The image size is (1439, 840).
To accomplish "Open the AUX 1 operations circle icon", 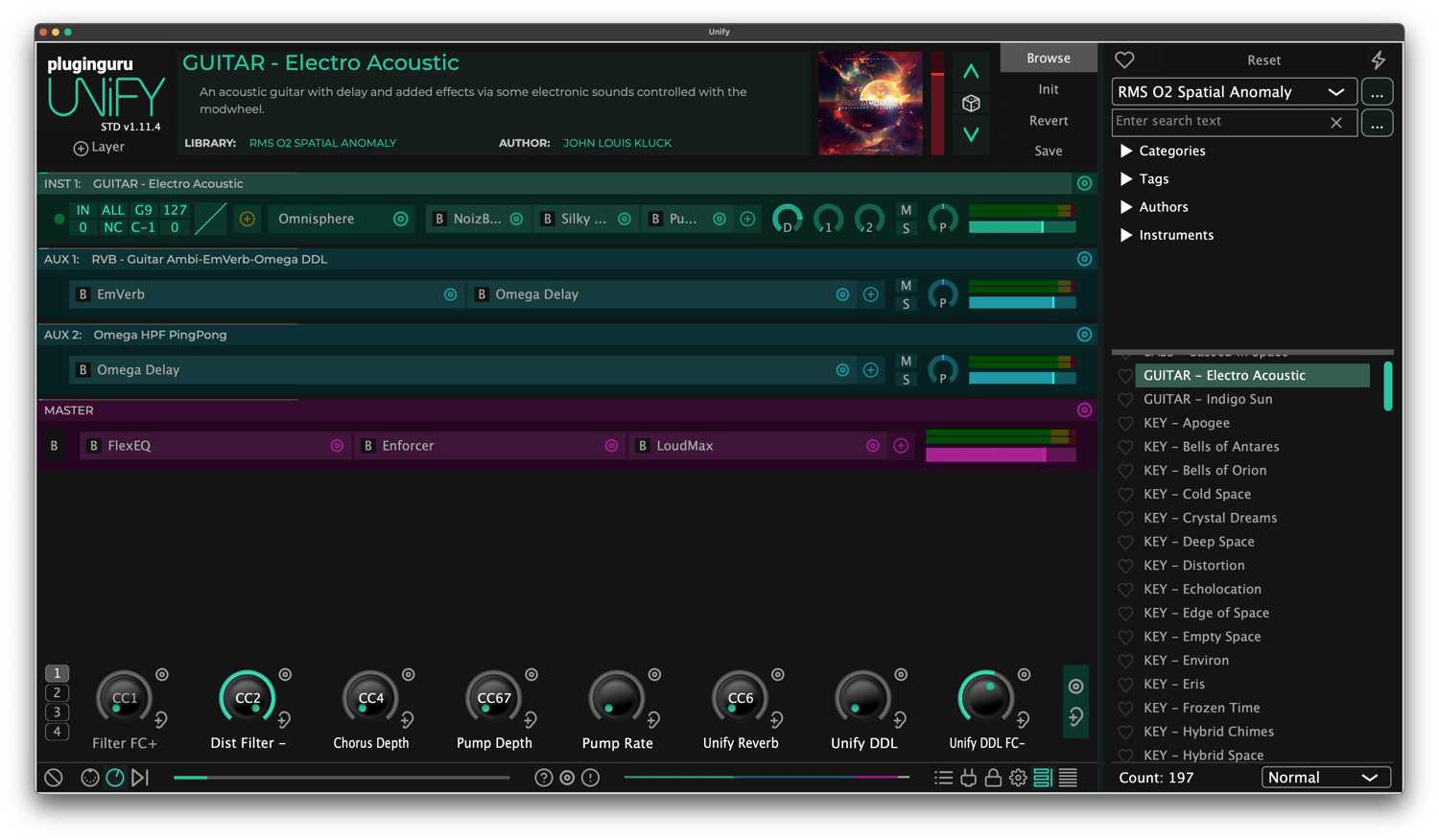I will [1084, 259].
